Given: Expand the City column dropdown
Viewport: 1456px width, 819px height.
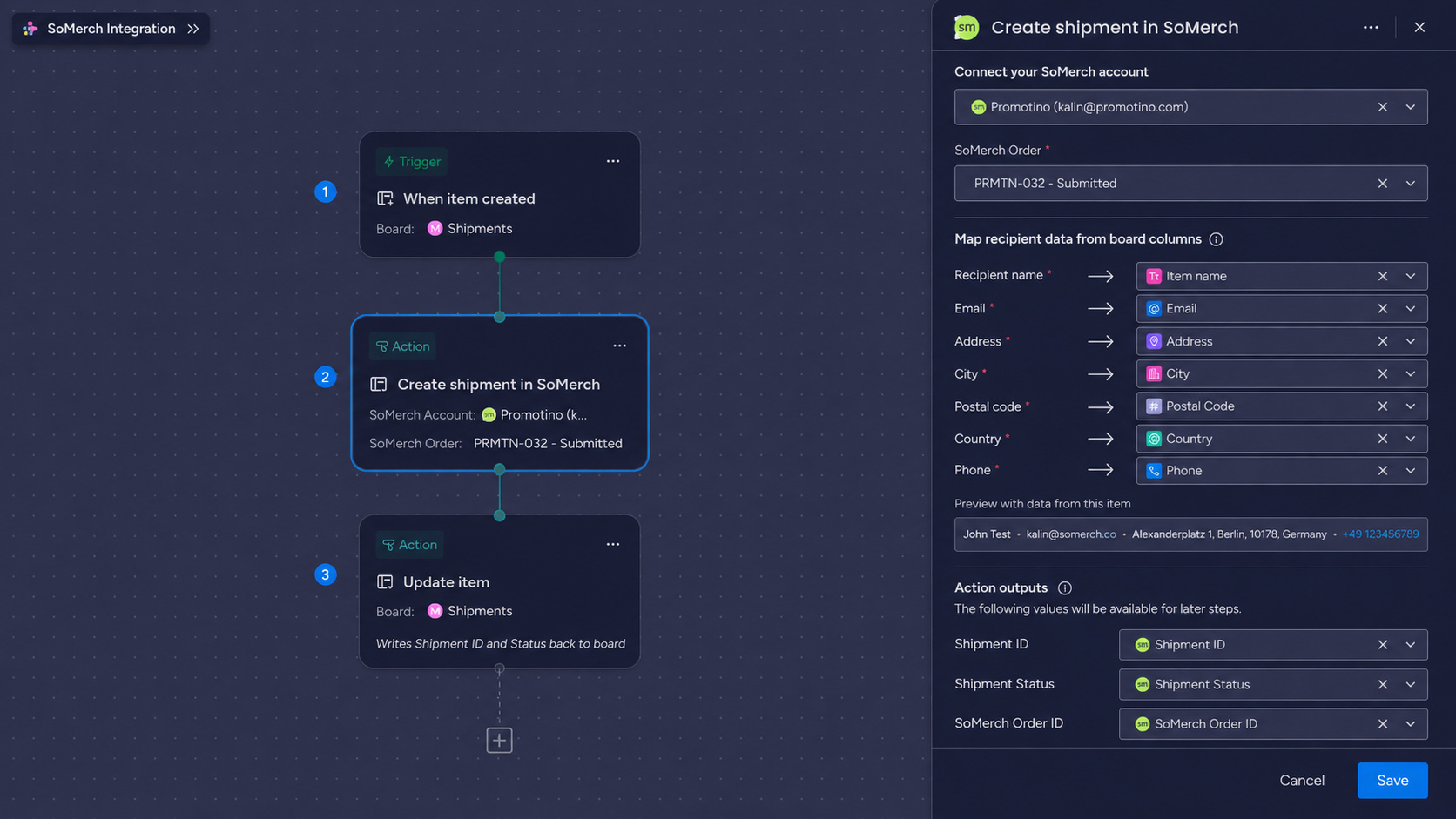Looking at the screenshot, I should (x=1411, y=373).
